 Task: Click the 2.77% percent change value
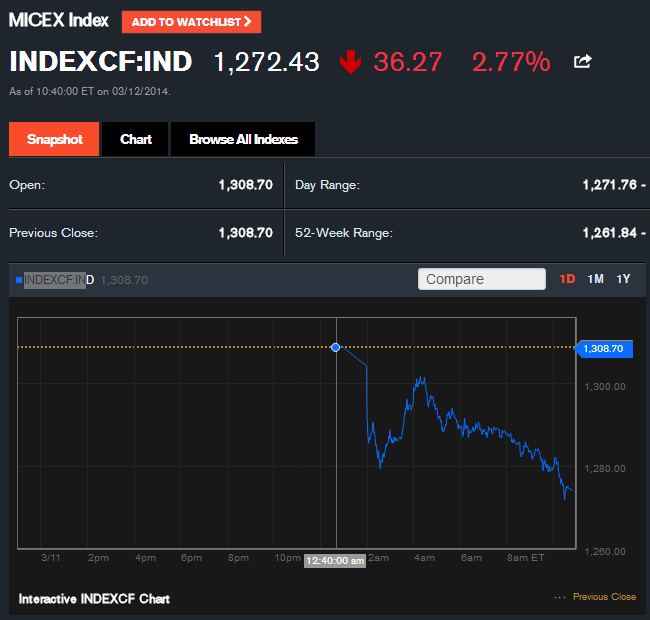tap(510, 62)
